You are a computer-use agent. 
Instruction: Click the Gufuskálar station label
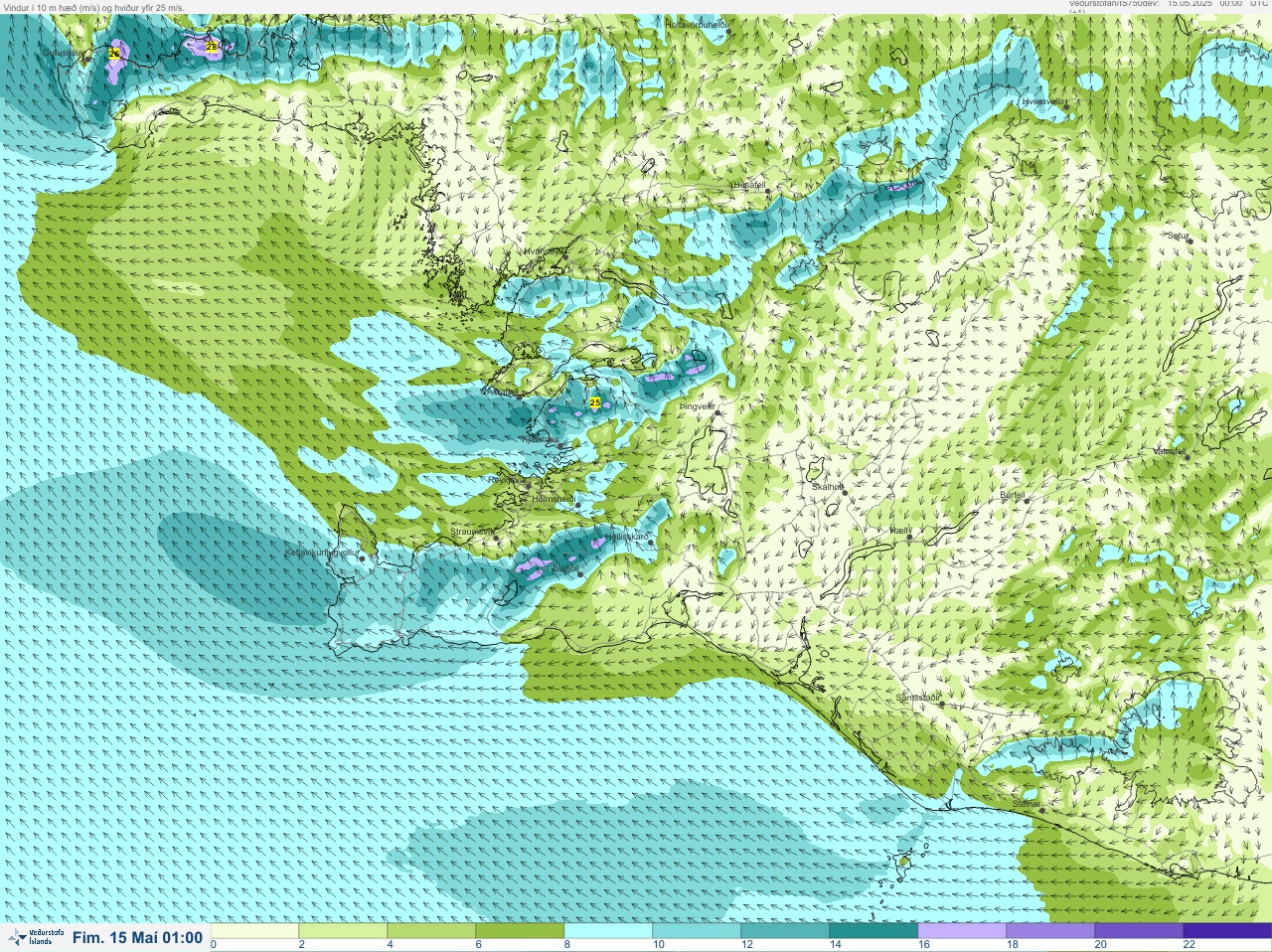pyautogui.click(x=63, y=53)
